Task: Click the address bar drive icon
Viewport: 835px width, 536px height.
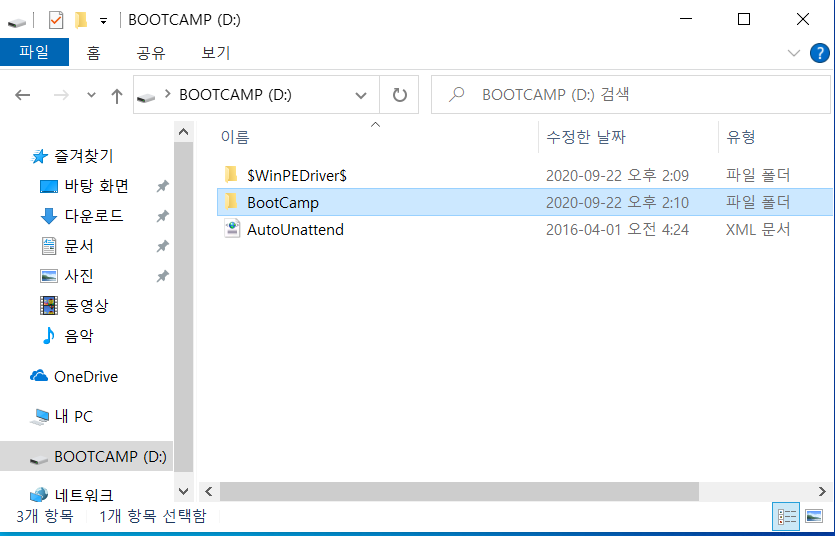Action: (x=146, y=97)
